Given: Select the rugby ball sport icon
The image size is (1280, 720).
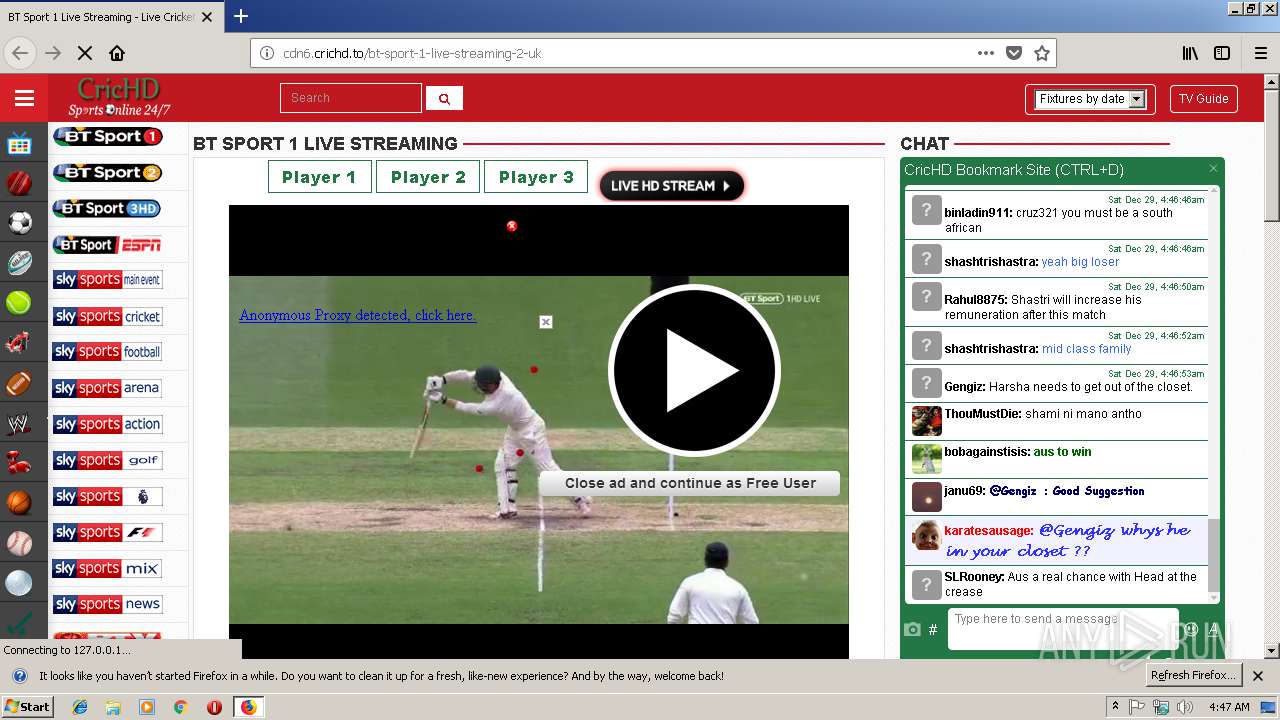Looking at the screenshot, I should pyautogui.click(x=19, y=263).
